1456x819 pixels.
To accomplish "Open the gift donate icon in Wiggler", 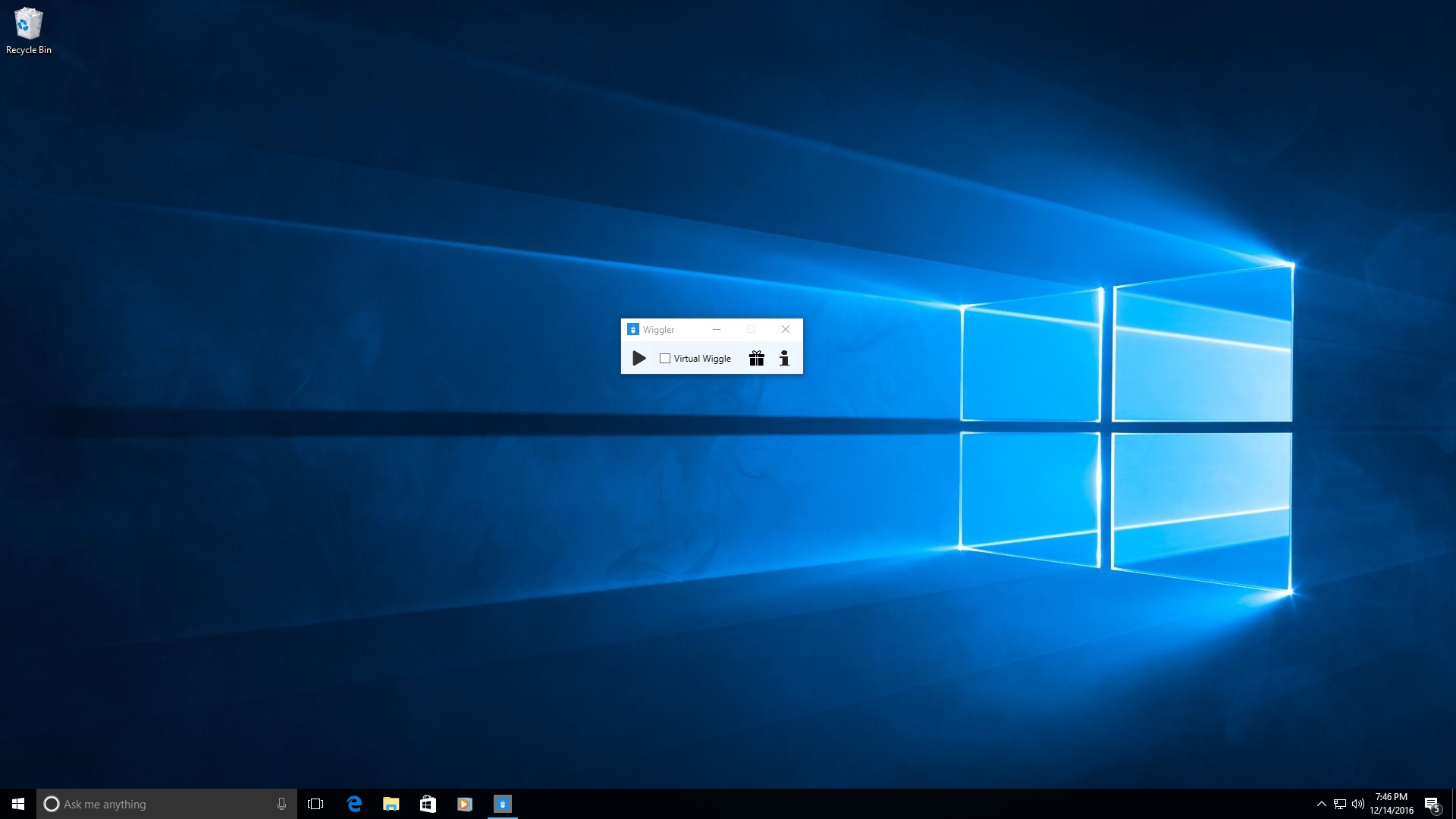I will [x=756, y=358].
